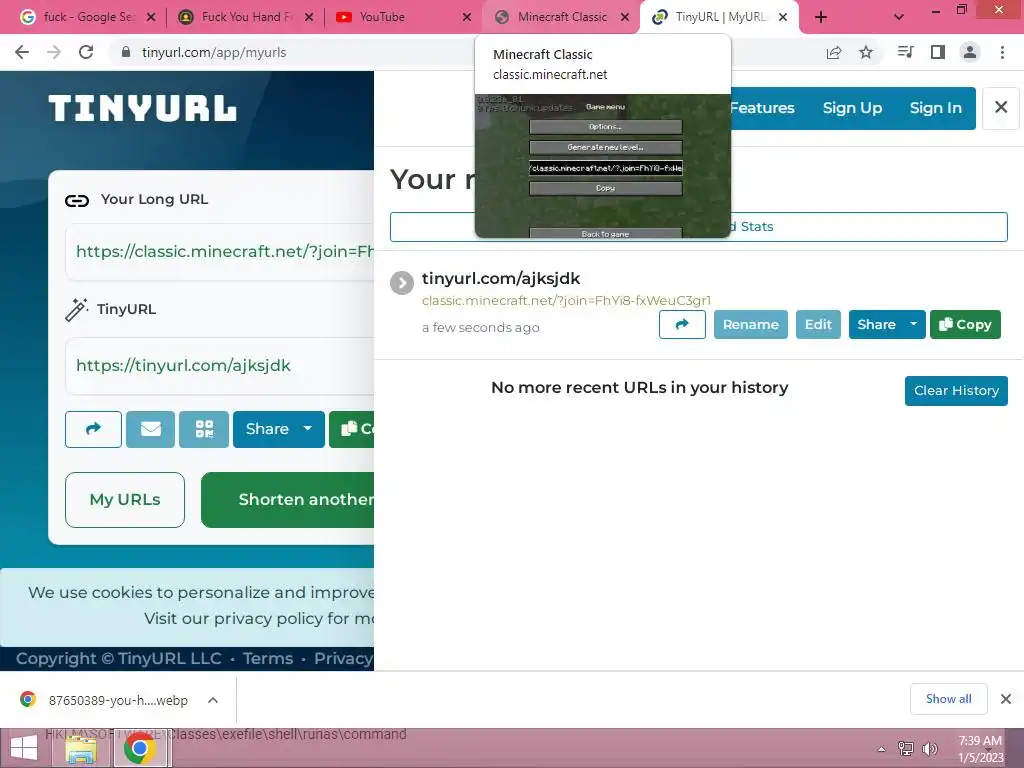
Task: Open the tab search chevron
Action: coord(899,17)
